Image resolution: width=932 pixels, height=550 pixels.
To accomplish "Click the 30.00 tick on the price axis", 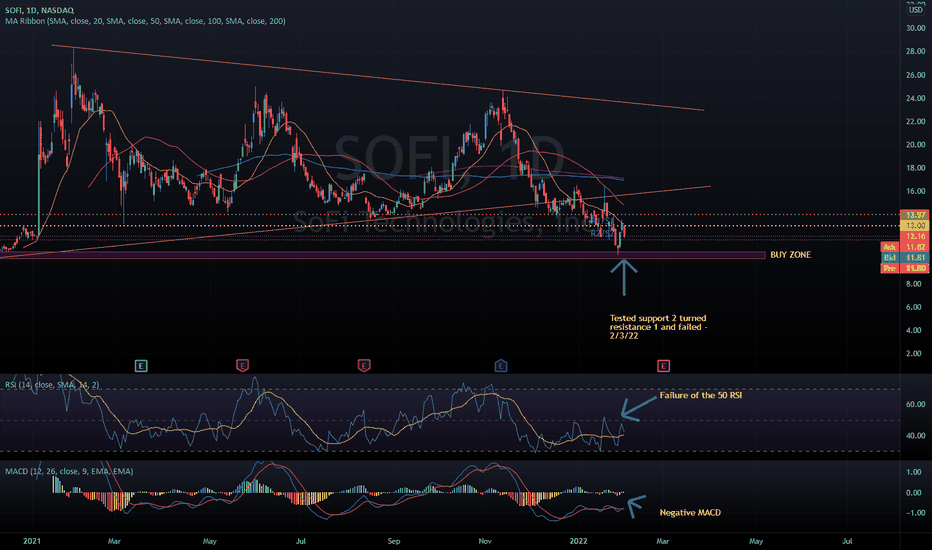I will (915, 28).
